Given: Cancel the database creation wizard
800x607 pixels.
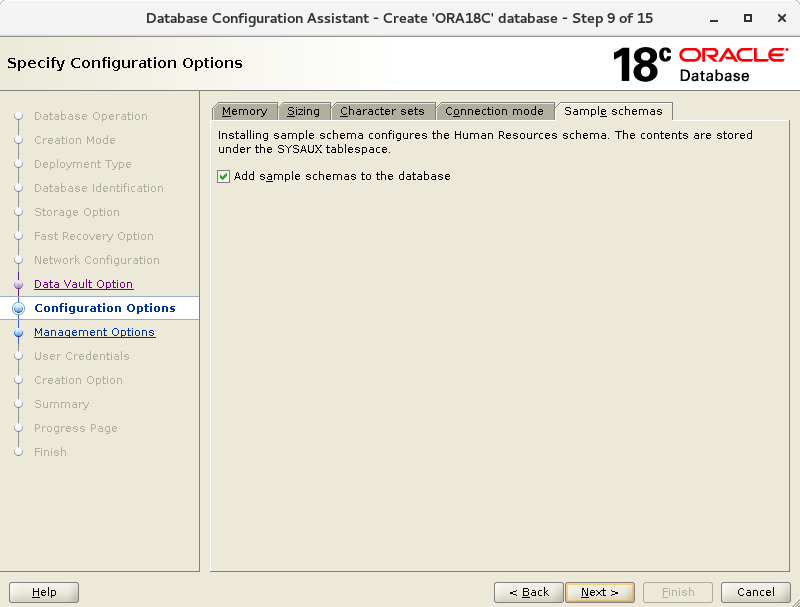Looking at the screenshot, I should [x=756, y=592].
